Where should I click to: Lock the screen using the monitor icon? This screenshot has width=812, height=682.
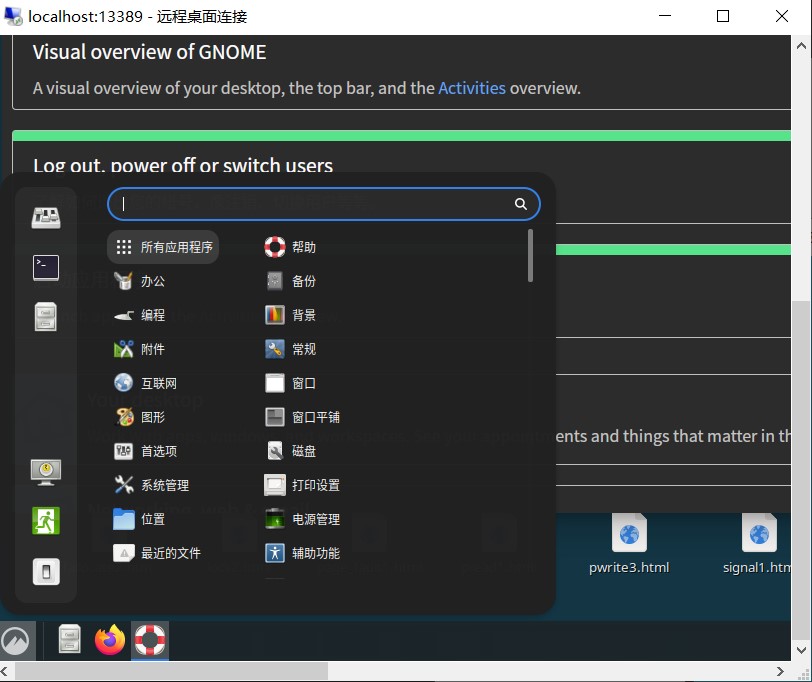[x=46, y=472]
